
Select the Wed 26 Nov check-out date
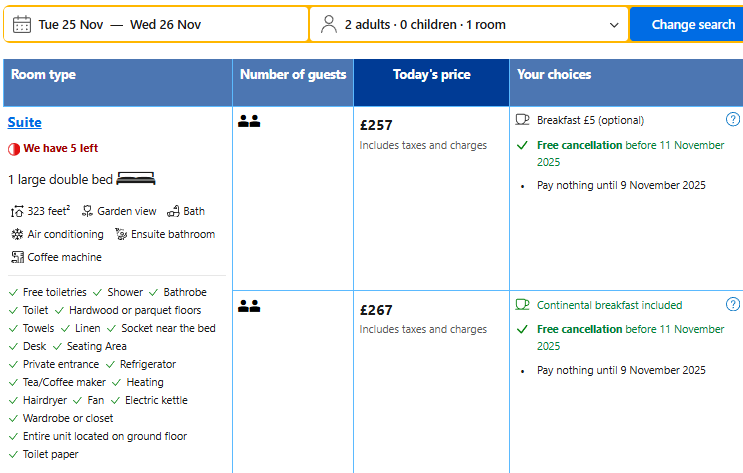[x=165, y=25]
